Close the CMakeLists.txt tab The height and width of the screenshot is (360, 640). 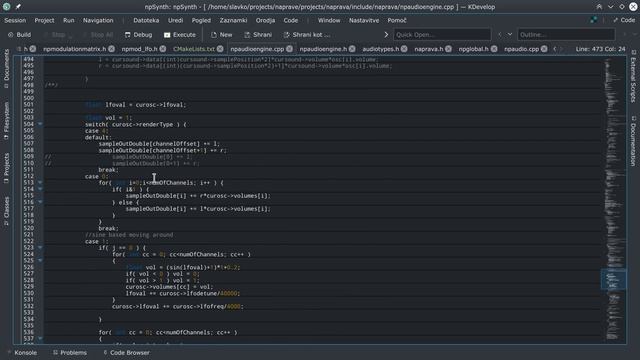220,49
